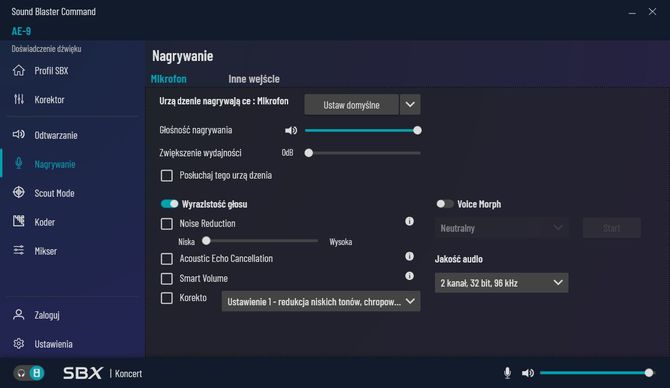Click the Koder icon in the sidebar
The image size is (670, 388).
pyautogui.click(x=19, y=221)
